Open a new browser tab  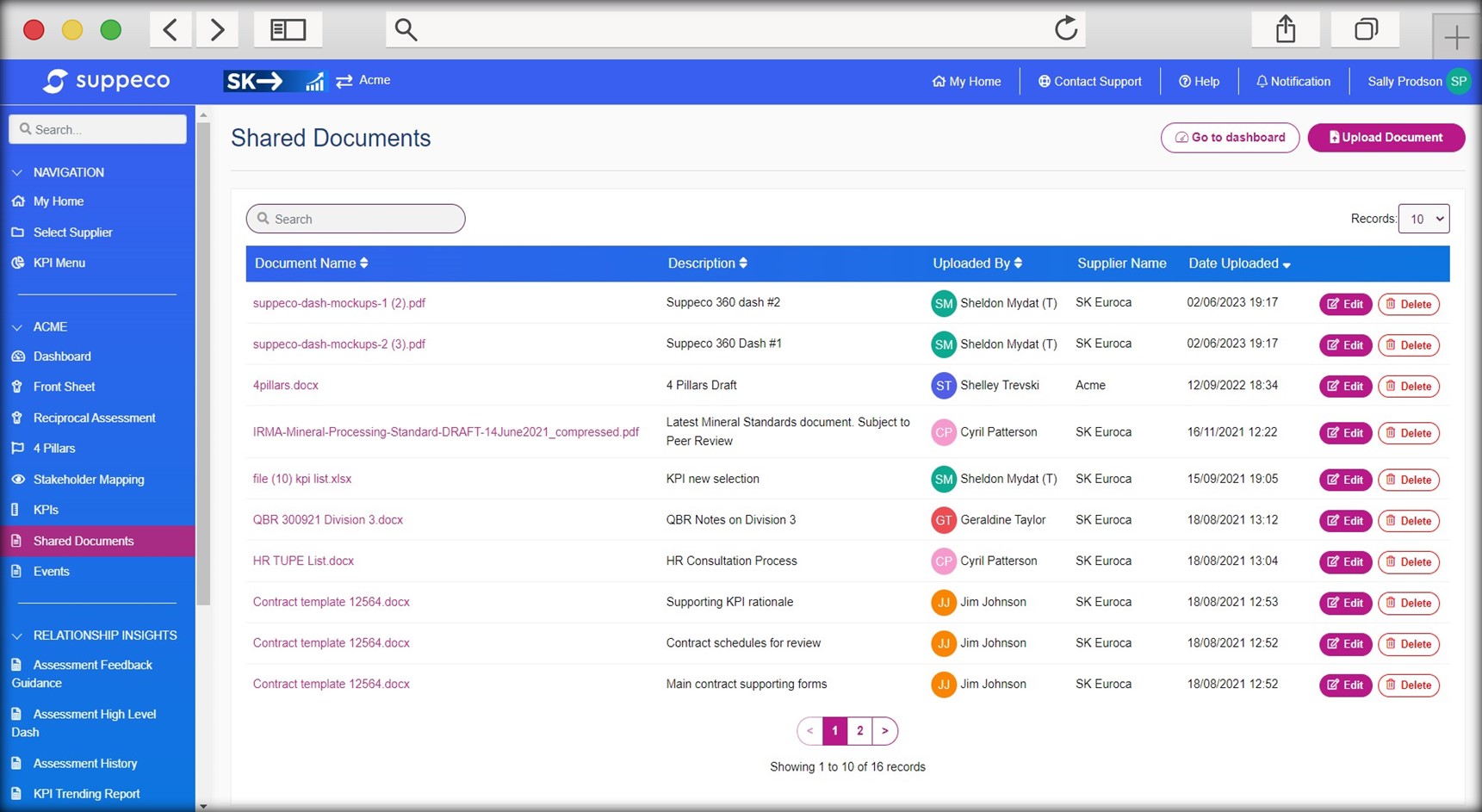point(1456,37)
